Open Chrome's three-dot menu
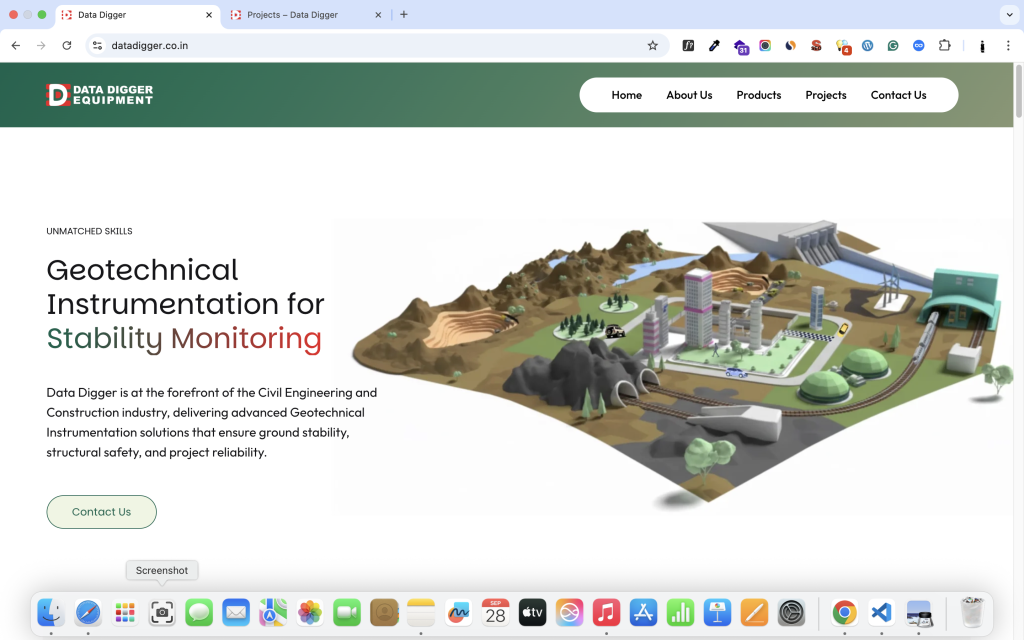Image resolution: width=1024 pixels, height=640 pixels. pos(1007,45)
